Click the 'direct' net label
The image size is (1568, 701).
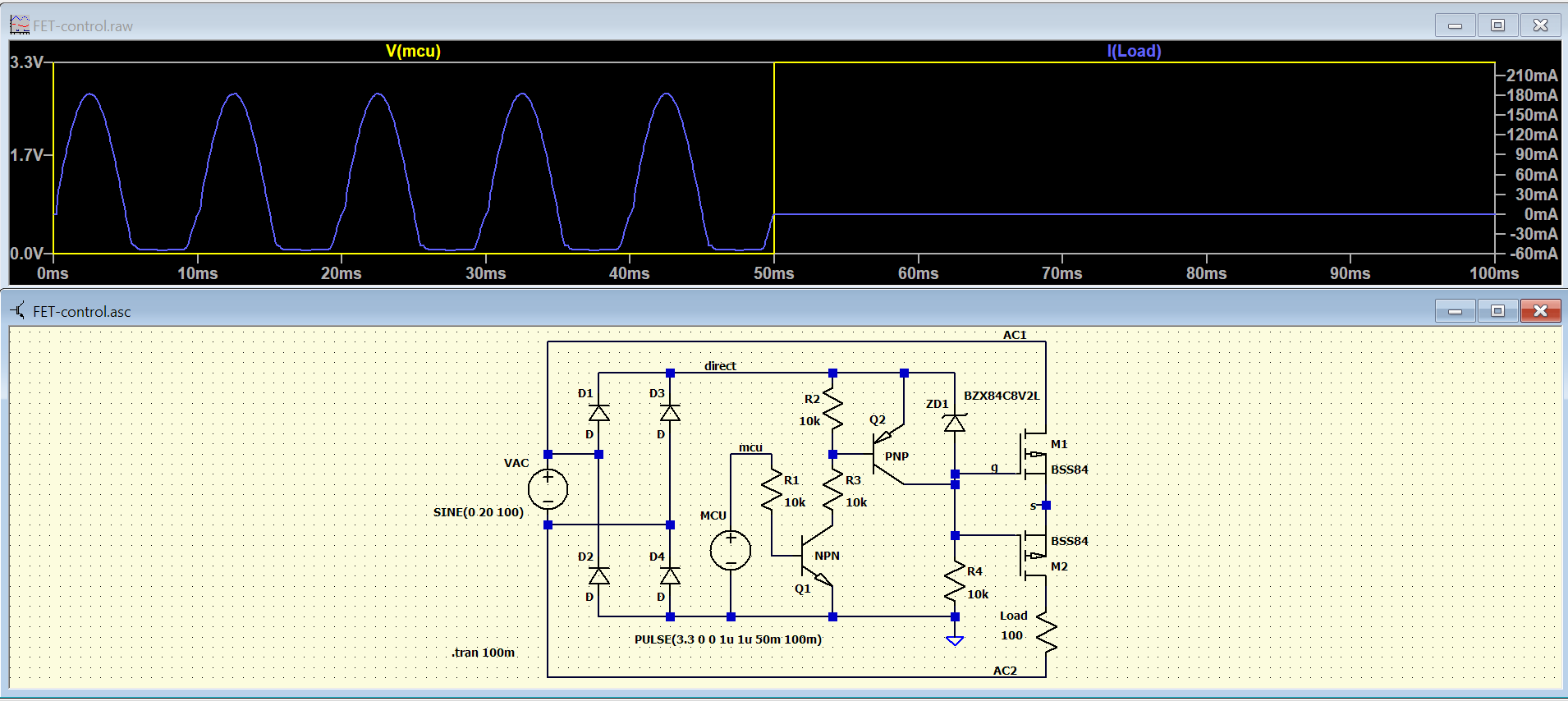click(720, 366)
